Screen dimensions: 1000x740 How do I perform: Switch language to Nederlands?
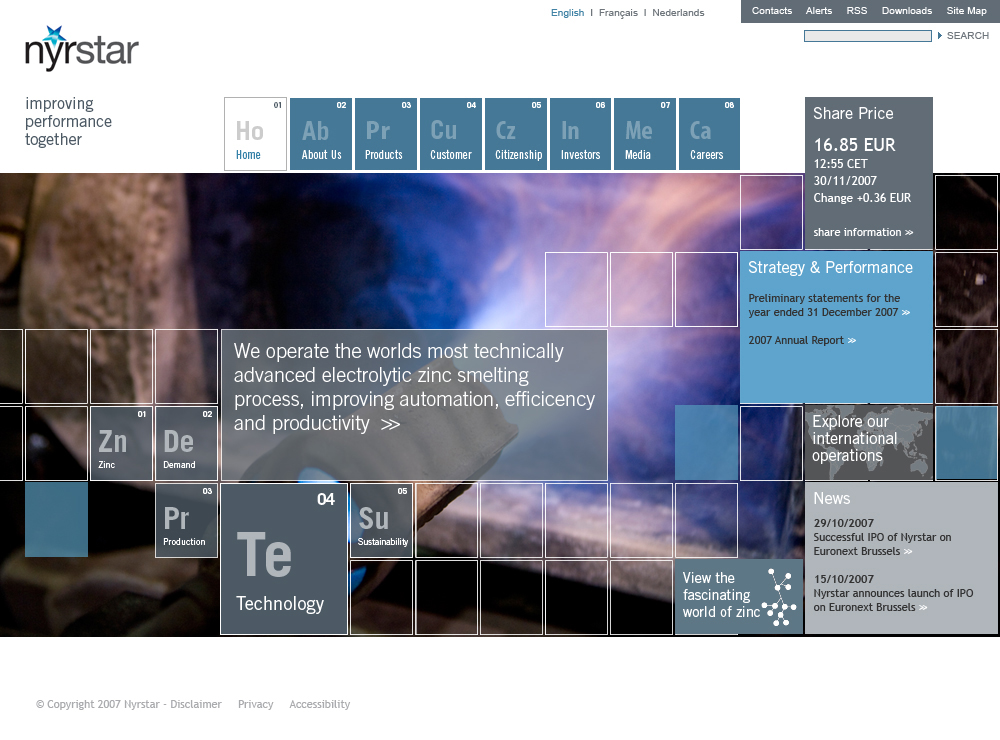point(678,13)
